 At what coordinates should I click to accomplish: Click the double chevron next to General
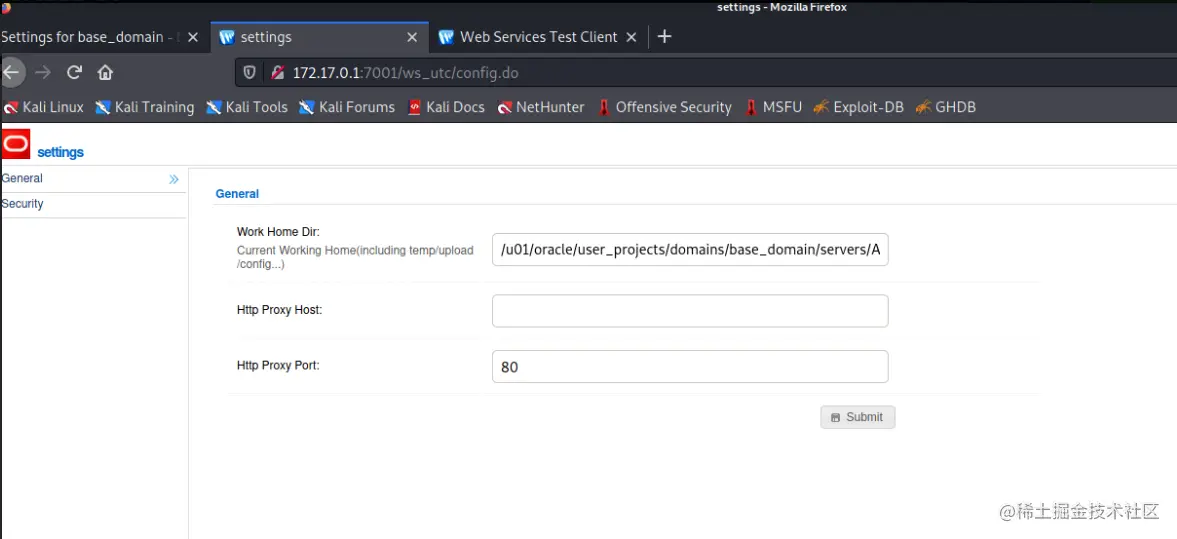(174, 179)
